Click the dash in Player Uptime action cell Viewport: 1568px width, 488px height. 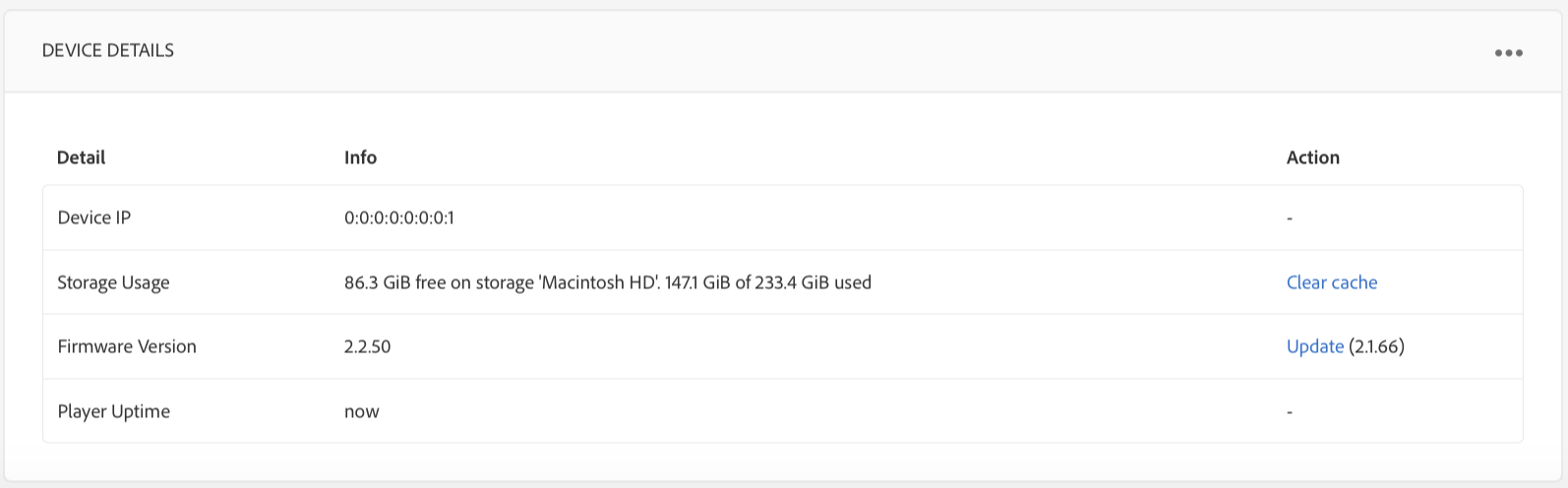[x=1290, y=411]
